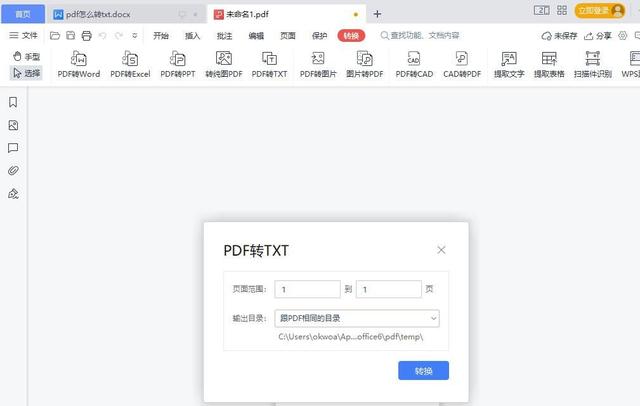Open the signature pen sidebar icon
The width and height of the screenshot is (640, 406).
pos(13,193)
